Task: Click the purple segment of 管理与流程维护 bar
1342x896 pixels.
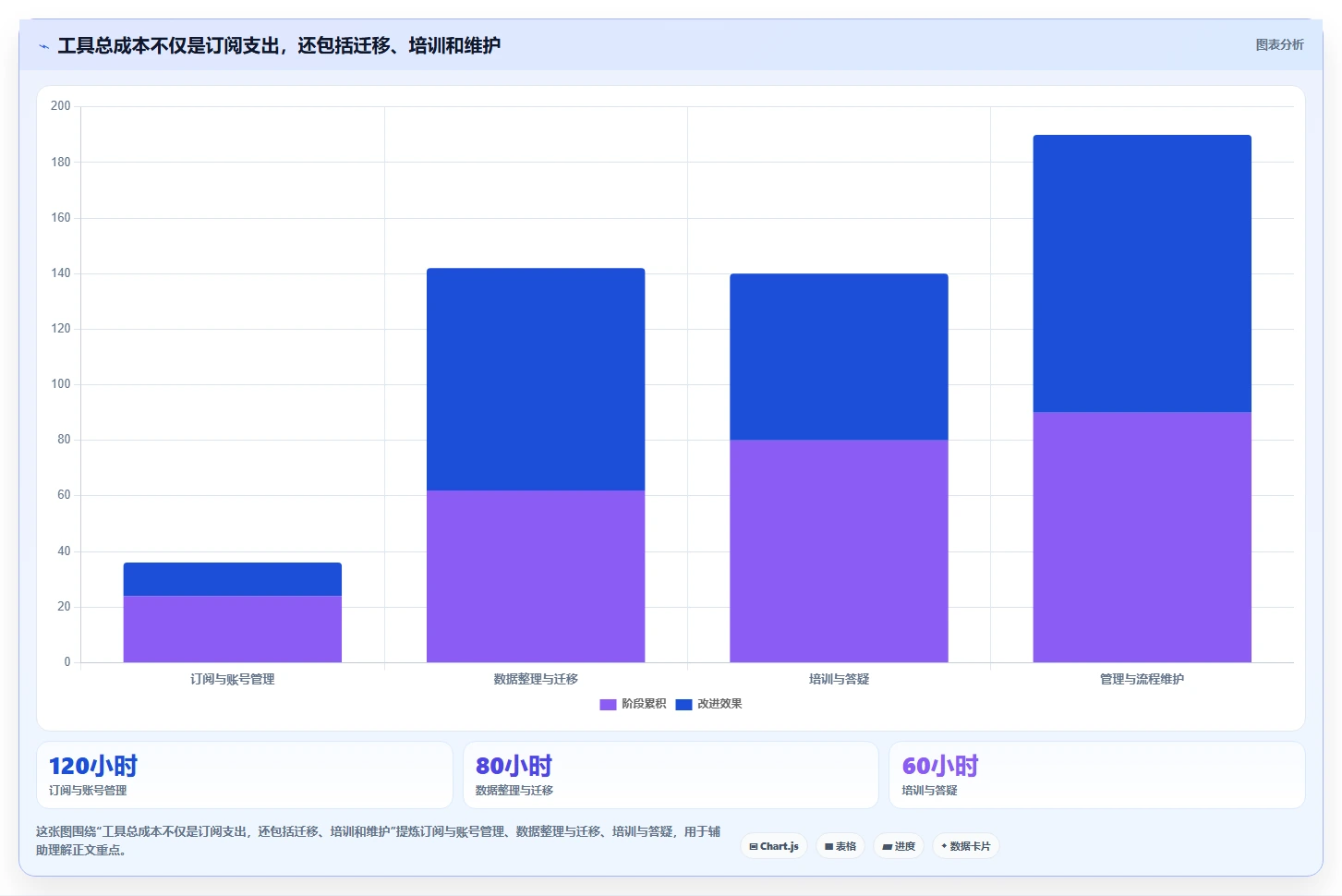Action: [1142, 538]
